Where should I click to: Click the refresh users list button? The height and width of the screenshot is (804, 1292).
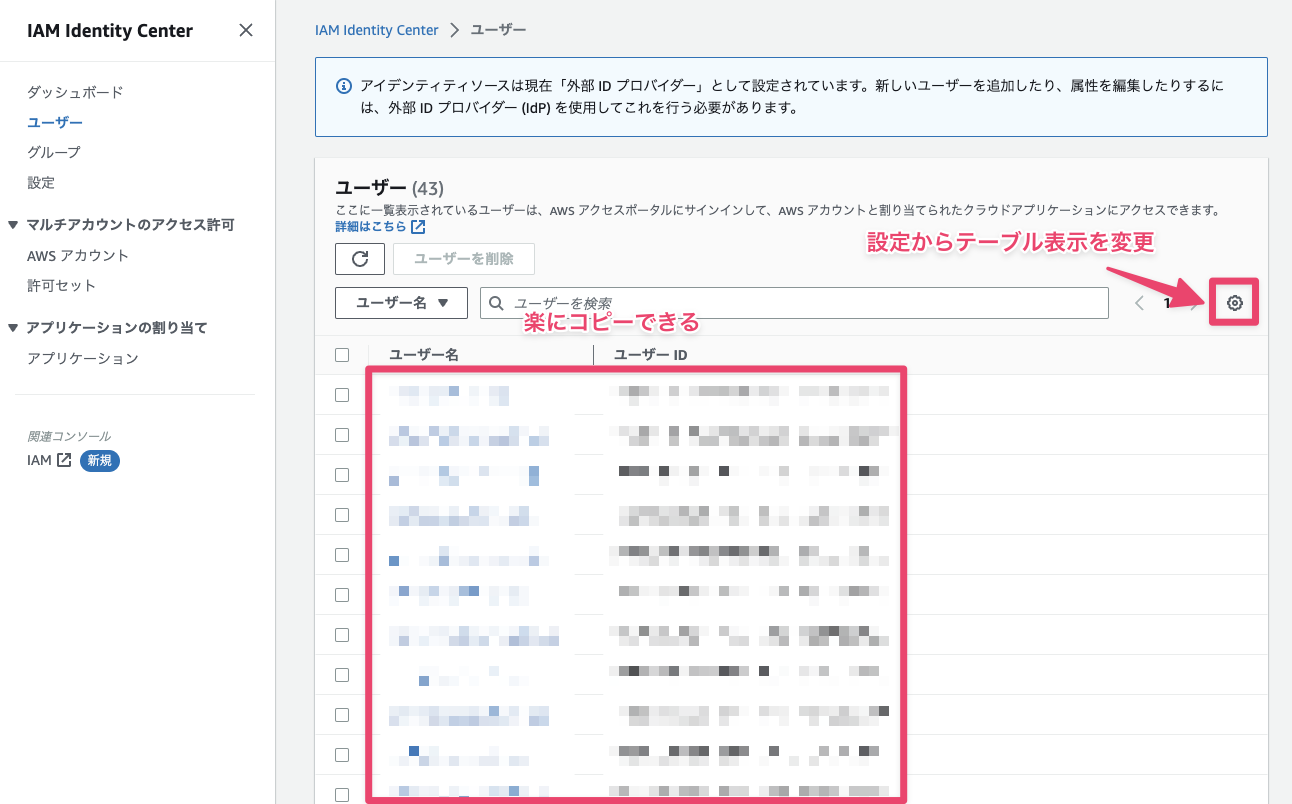(x=360, y=259)
